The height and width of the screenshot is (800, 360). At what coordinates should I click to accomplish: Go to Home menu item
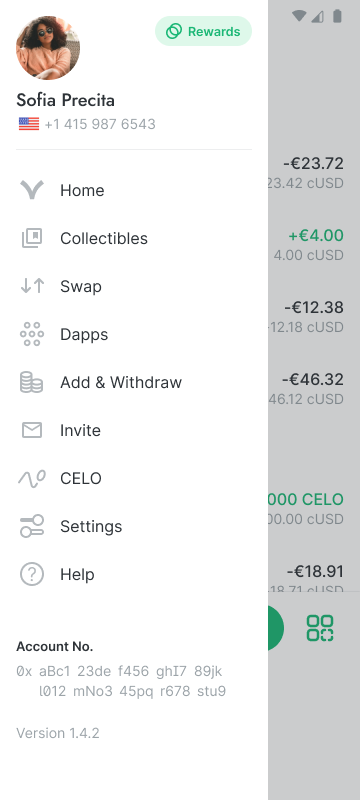point(134,190)
